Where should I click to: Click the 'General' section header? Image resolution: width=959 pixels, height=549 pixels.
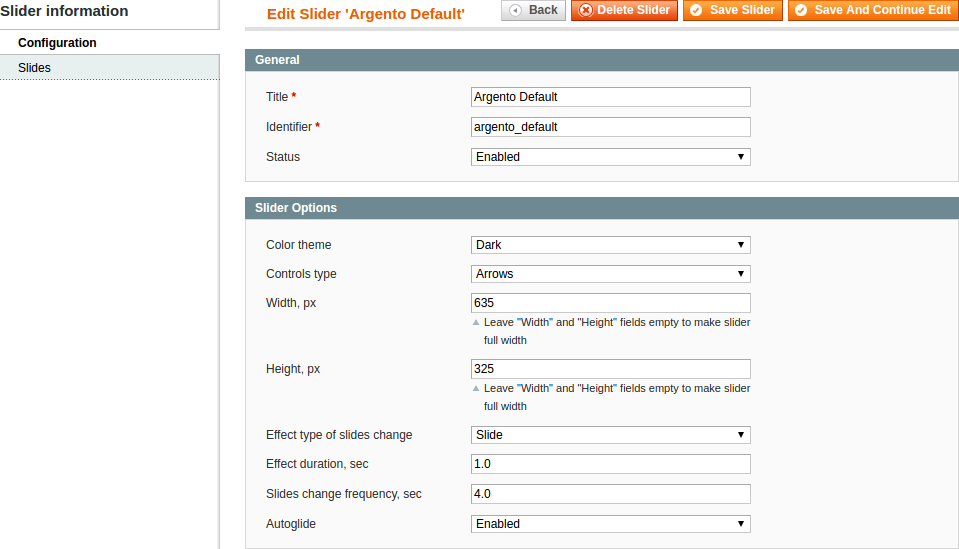602,60
